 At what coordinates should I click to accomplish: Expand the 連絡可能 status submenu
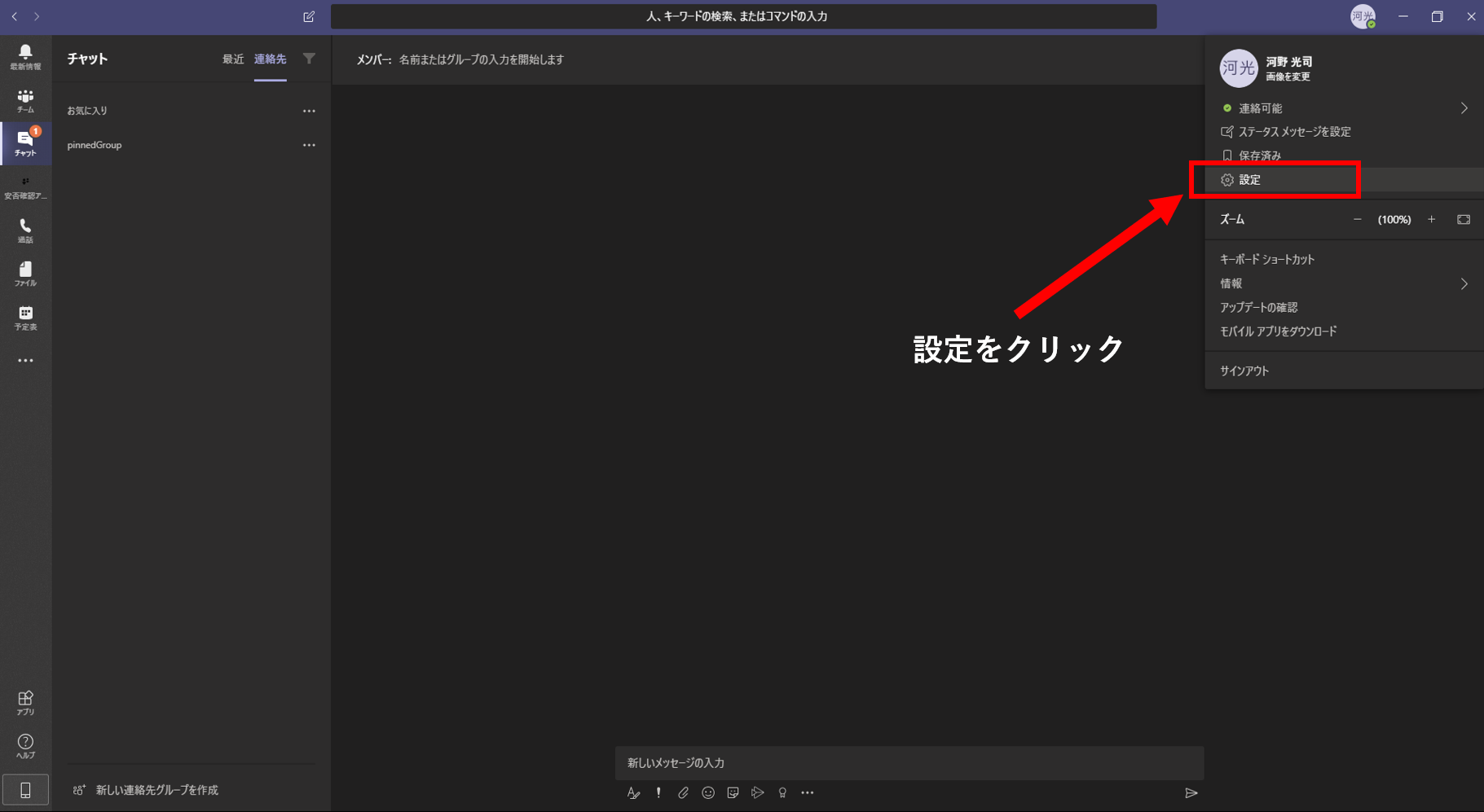pos(1464,108)
